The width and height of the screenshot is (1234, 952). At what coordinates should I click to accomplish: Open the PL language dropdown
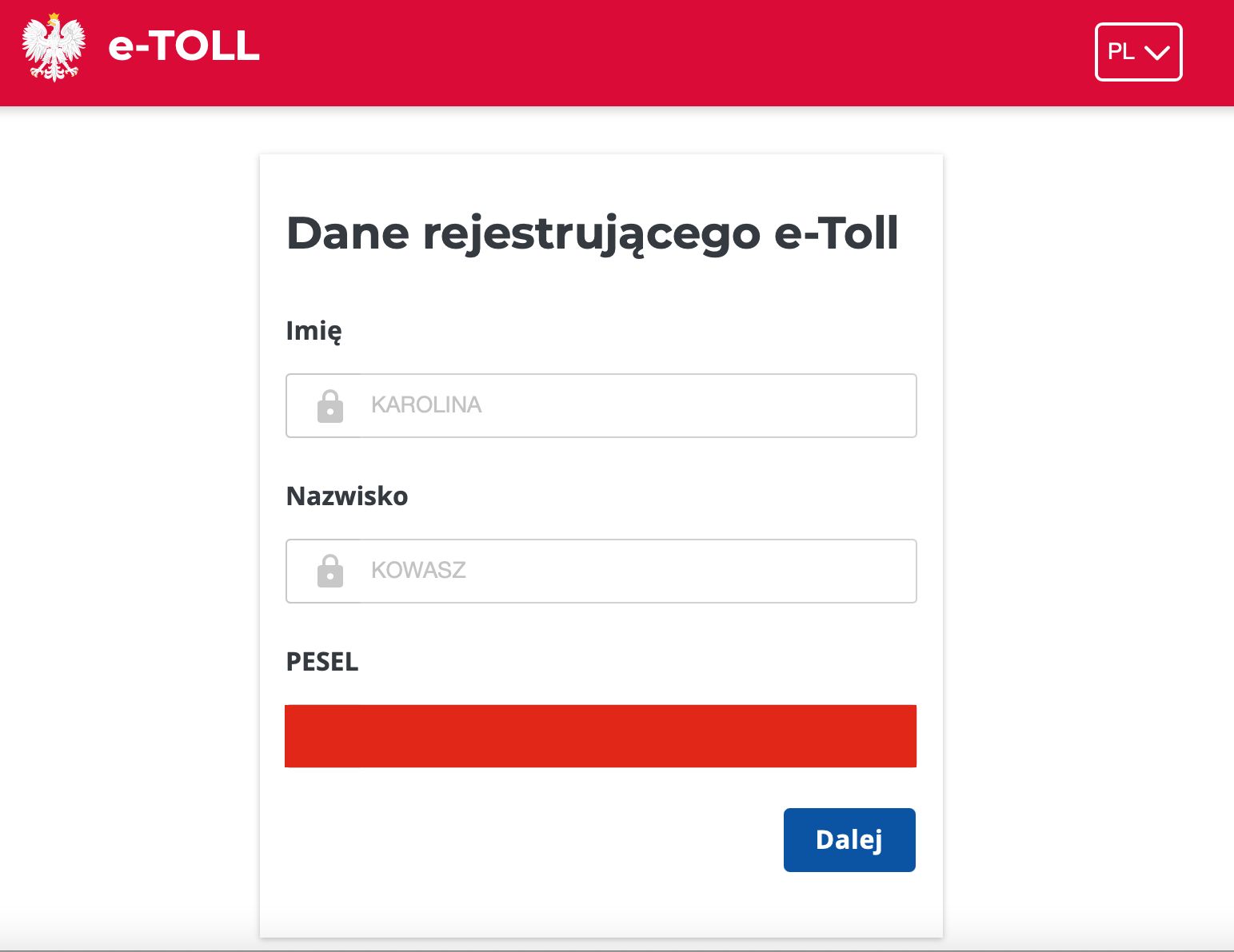tap(1138, 52)
